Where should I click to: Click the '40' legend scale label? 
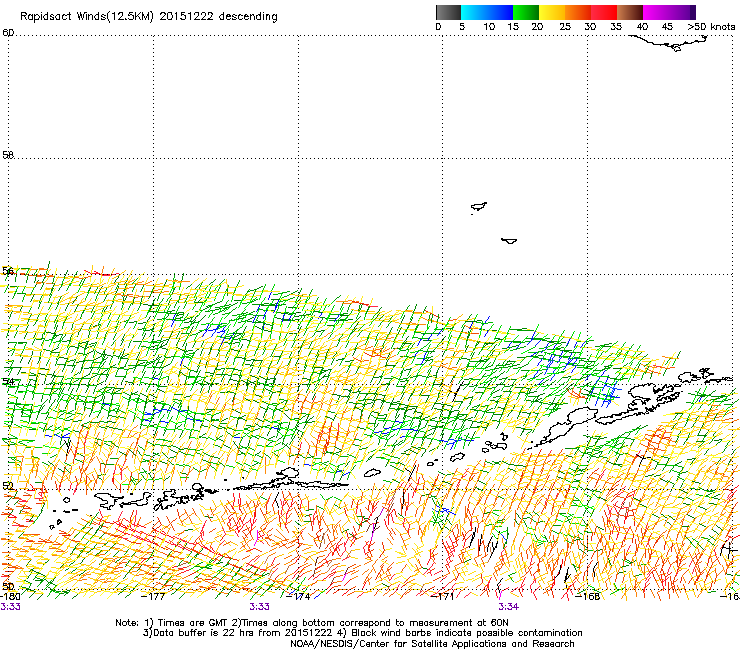[642, 27]
